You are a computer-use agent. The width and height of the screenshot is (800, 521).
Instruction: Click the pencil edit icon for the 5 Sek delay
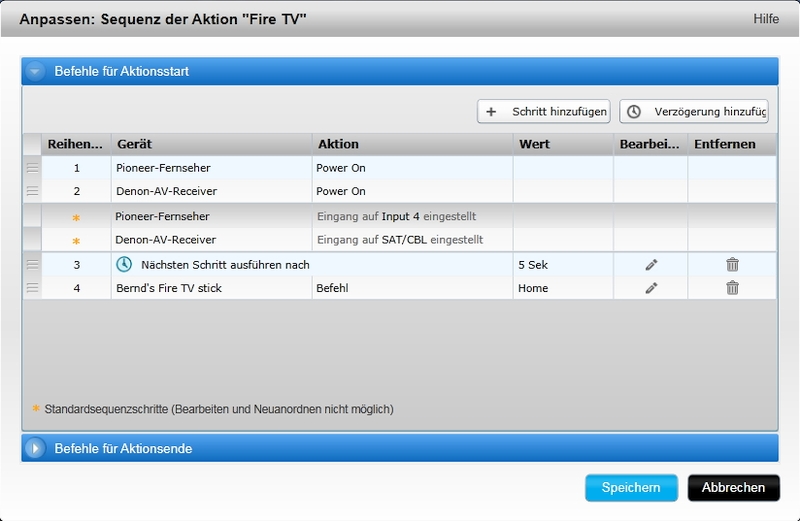pos(652,265)
